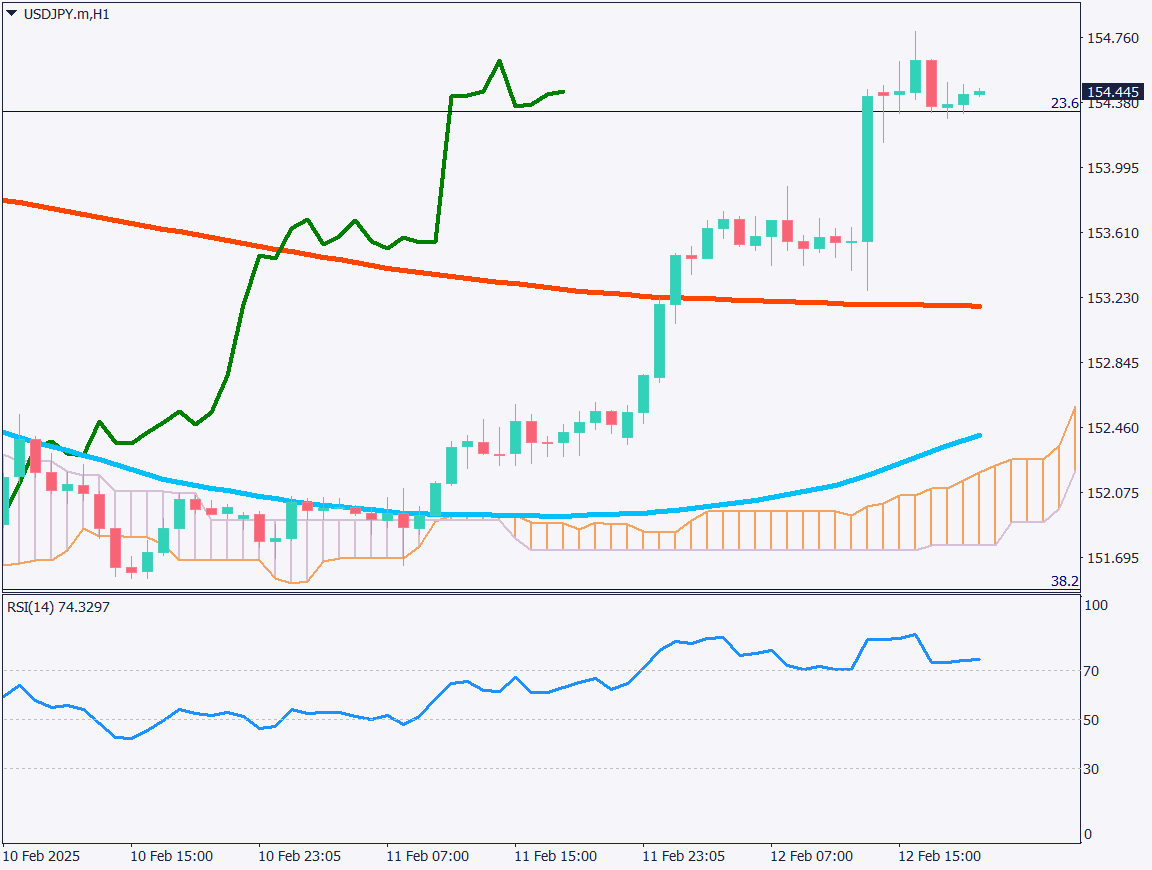The image size is (1152, 870).
Task: Select the current price tag 154.445
Action: point(1113,92)
